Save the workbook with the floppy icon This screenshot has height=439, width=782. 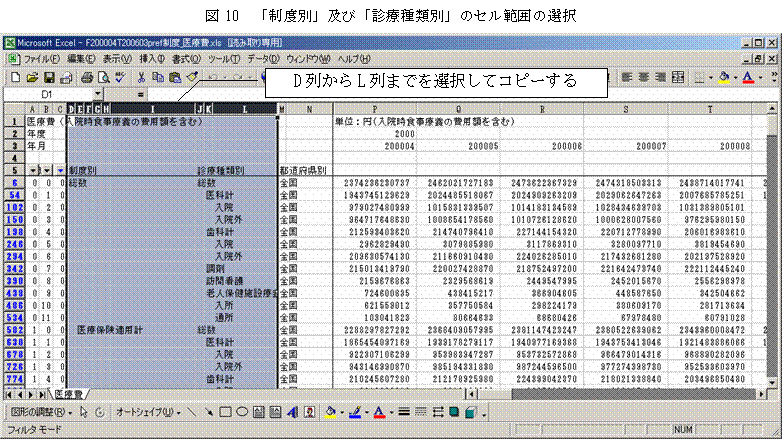(x=48, y=76)
